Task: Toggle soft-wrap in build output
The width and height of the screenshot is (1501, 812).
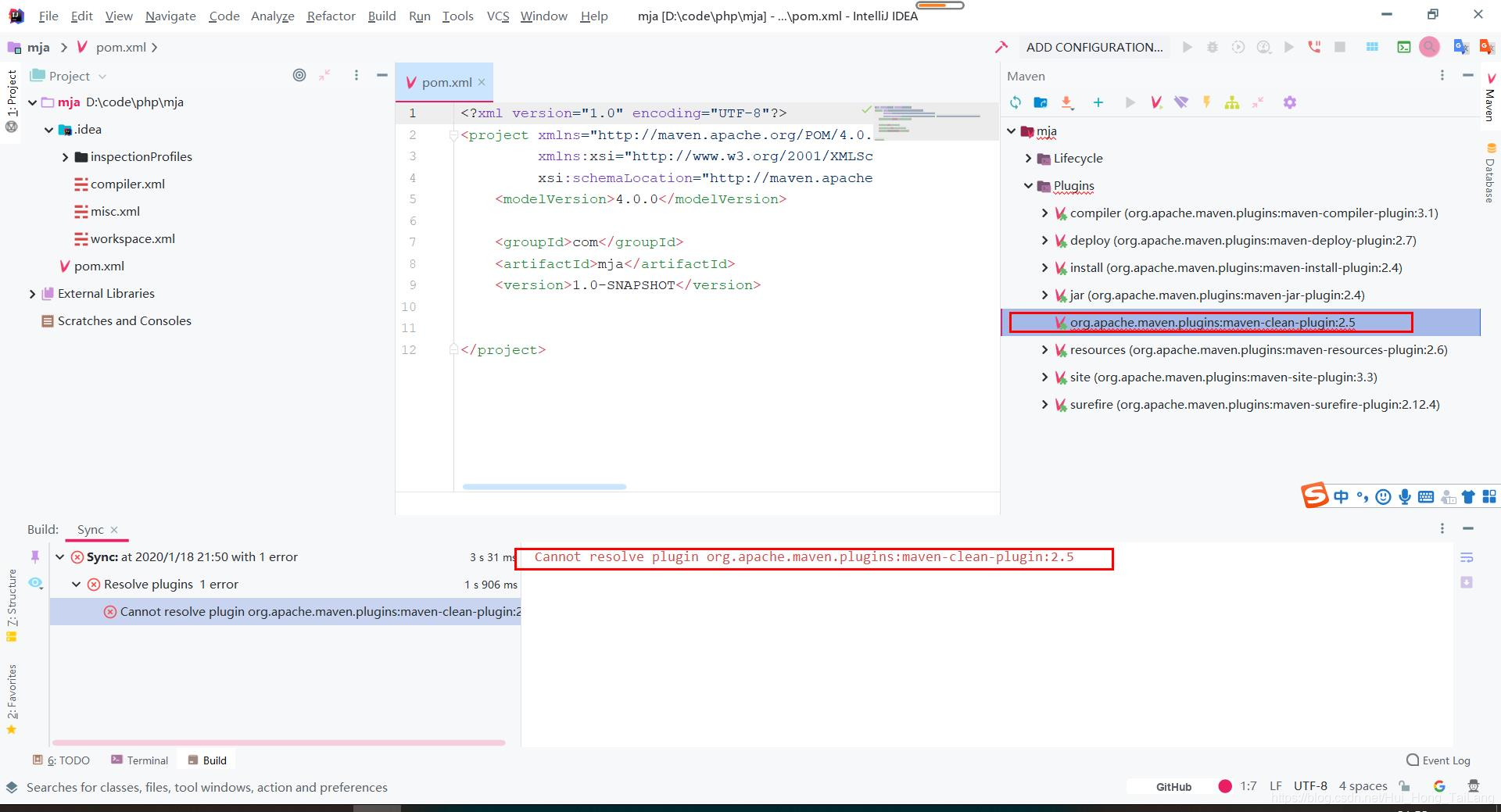Action: (1467, 557)
